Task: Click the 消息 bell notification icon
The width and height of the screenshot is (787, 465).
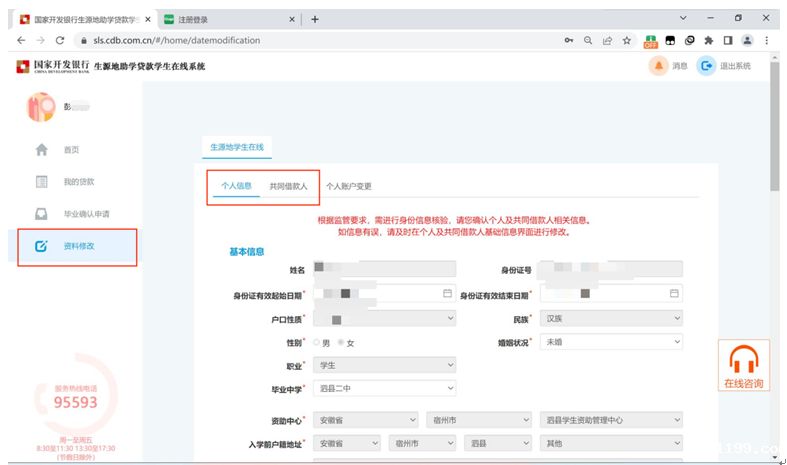Action: tap(658, 66)
